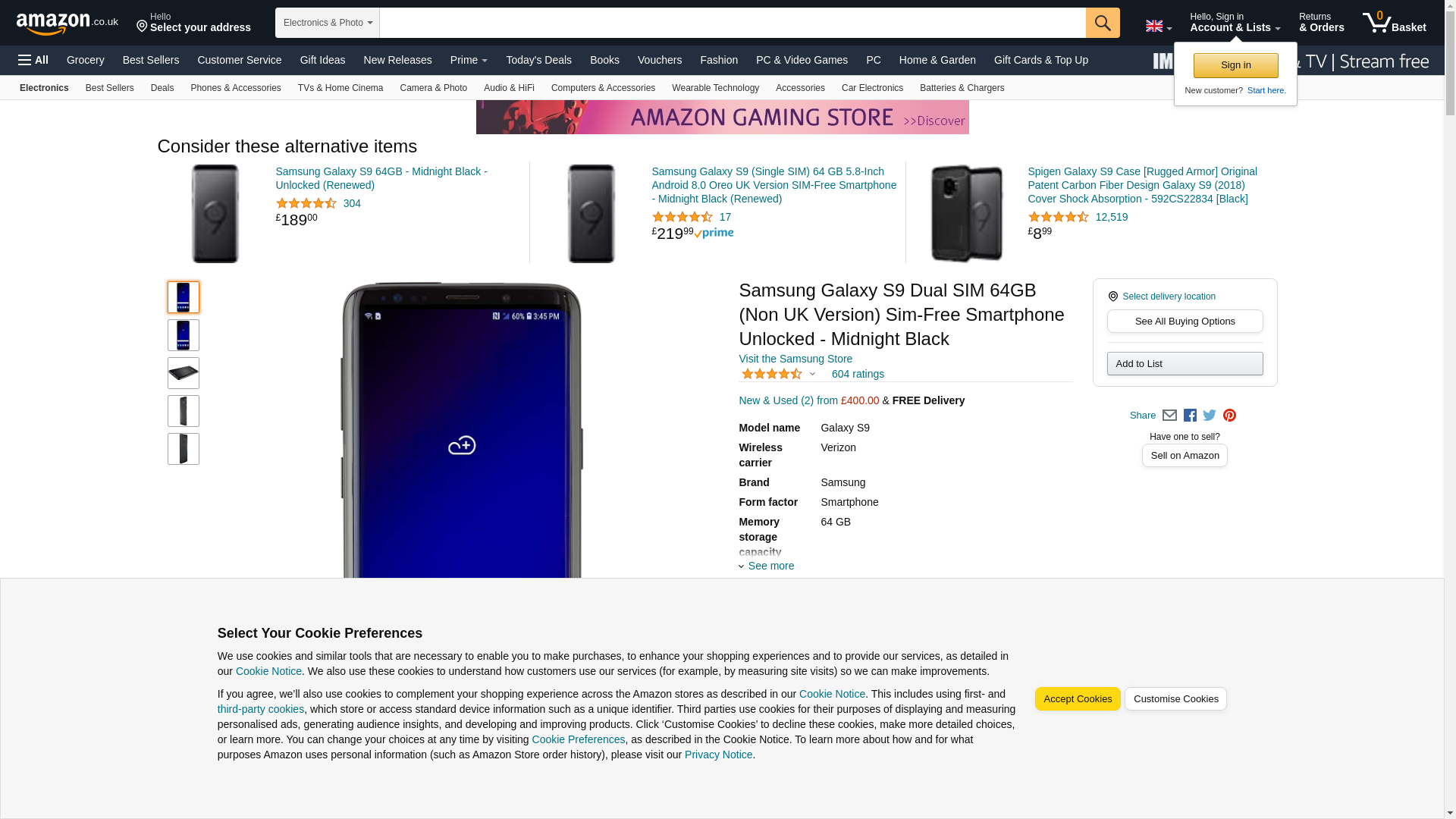The height and width of the screenshot is (819, 1456).
Task: Share on Twitter icon
Action: pos(1210,416)
